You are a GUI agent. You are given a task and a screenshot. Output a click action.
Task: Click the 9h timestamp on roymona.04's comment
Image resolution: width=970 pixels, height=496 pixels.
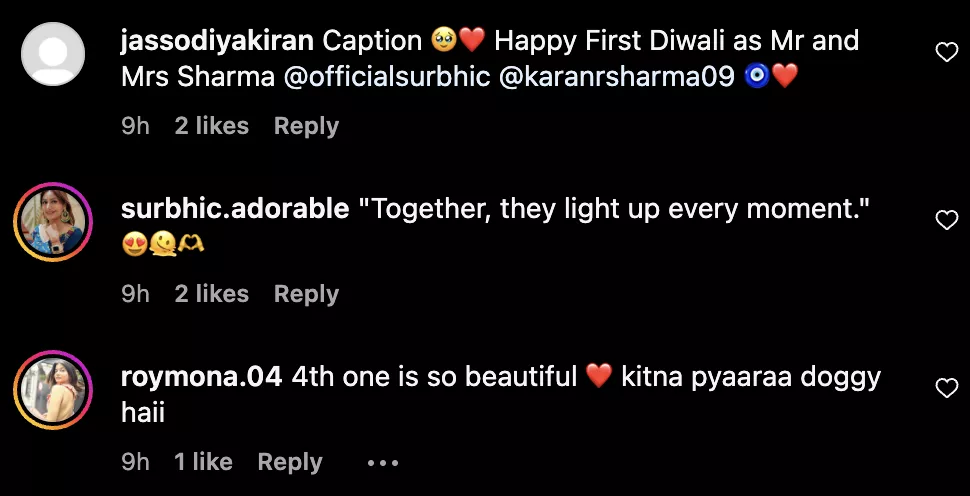pos(135,462)
